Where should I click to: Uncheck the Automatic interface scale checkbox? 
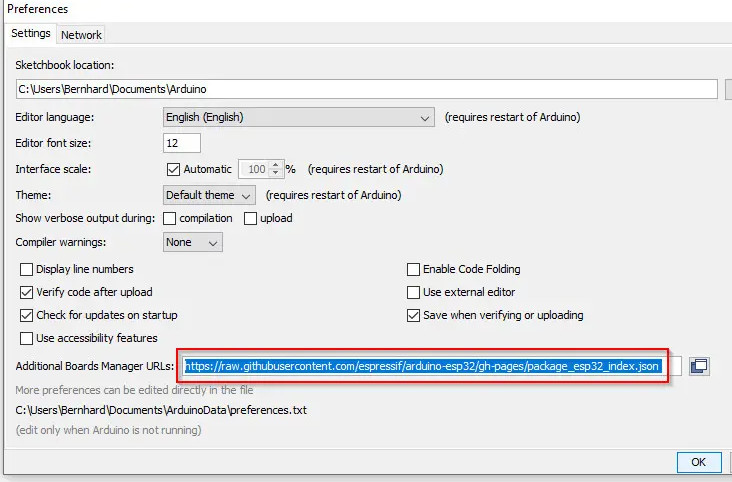click(x=173, y=169)
